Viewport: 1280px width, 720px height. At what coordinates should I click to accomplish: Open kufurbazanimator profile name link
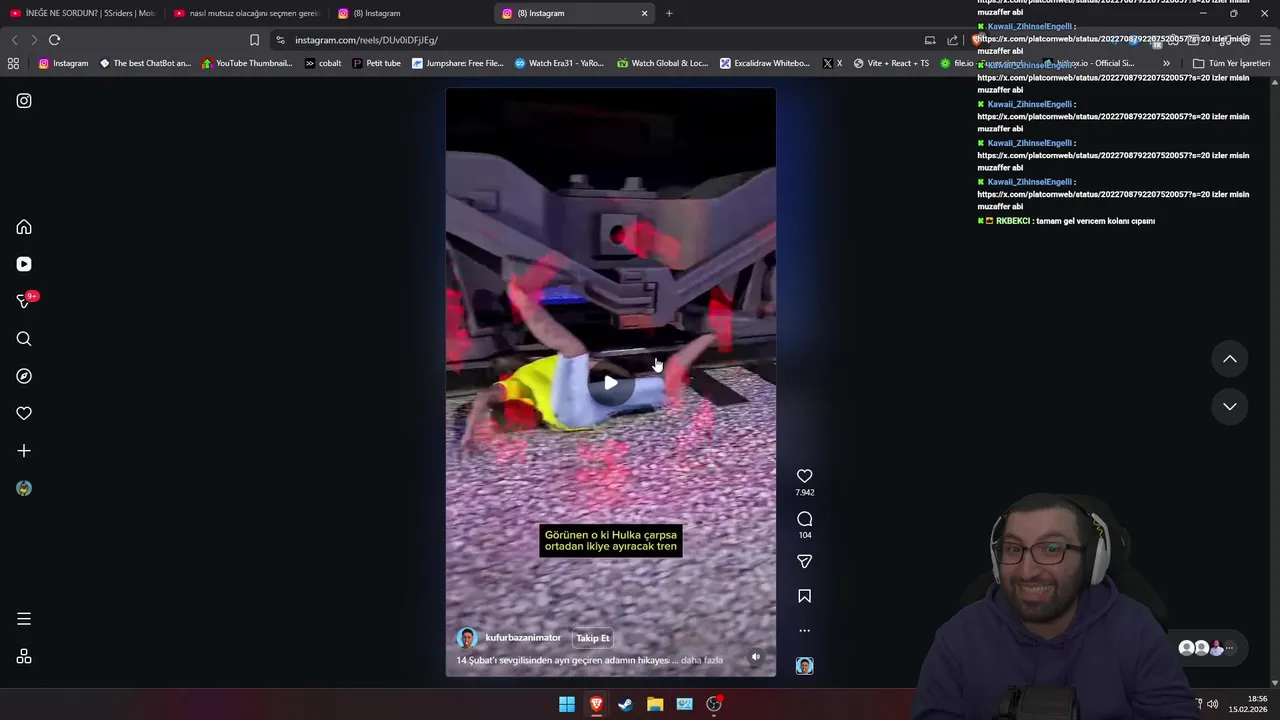click(523, 638)
